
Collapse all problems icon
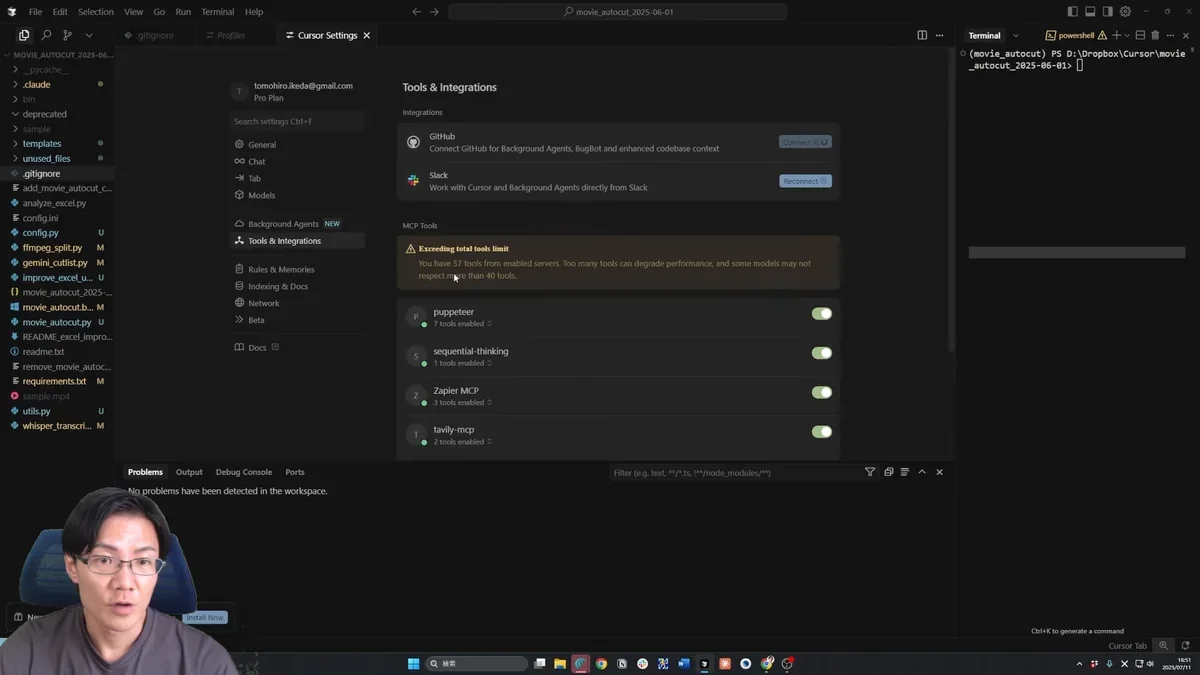click(x=888, y=472)
